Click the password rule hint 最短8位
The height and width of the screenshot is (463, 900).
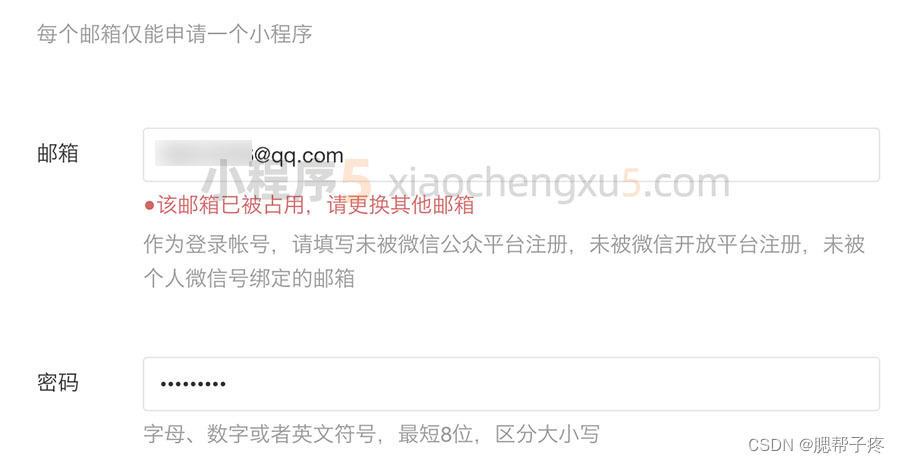click(x=435, y=434)
